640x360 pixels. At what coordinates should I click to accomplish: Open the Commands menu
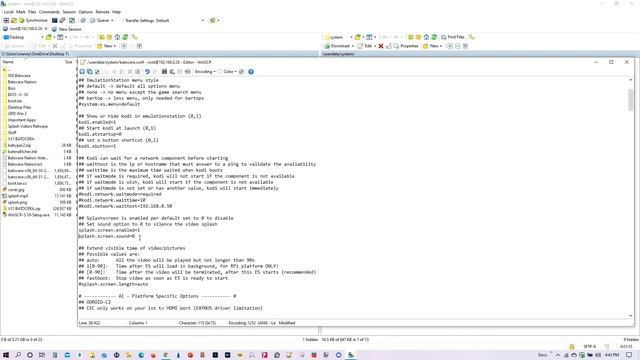click(x=49, y=12)
